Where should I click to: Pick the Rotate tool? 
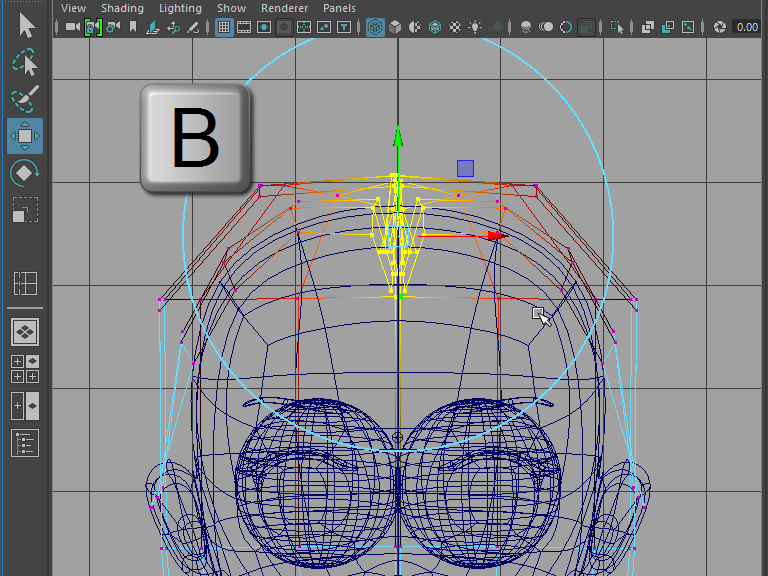coord(25,172)
